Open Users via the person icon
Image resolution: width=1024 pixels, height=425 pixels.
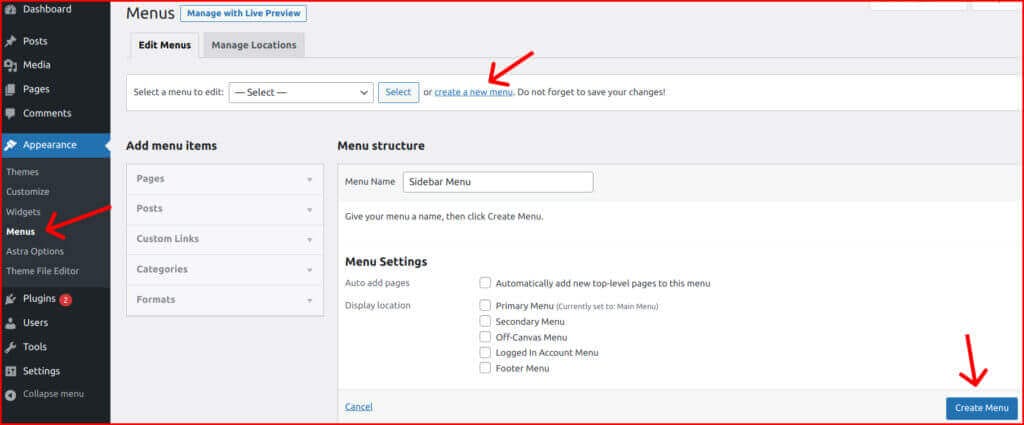[10, 323]
